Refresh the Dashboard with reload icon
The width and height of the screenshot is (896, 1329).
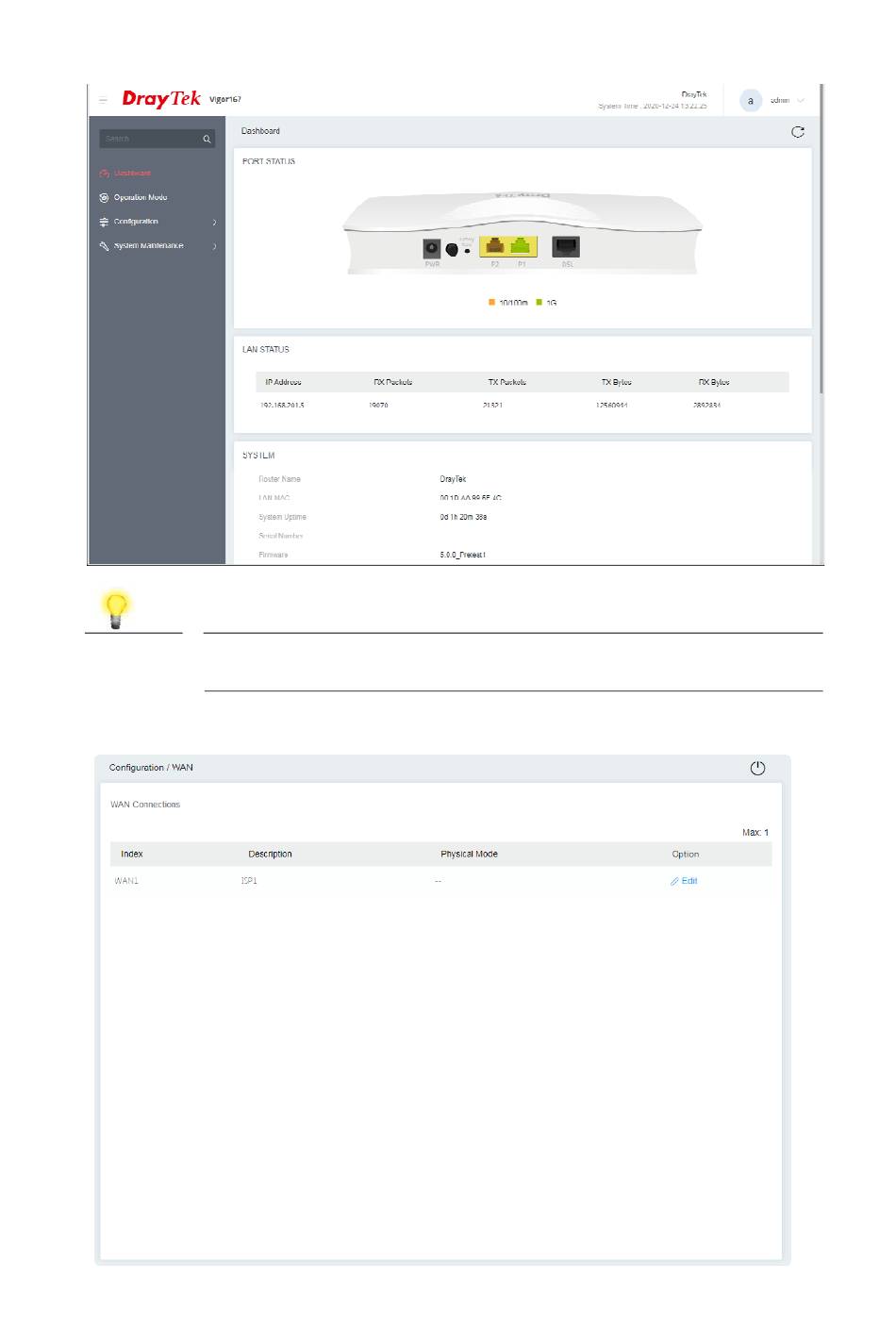coord(798,132)
